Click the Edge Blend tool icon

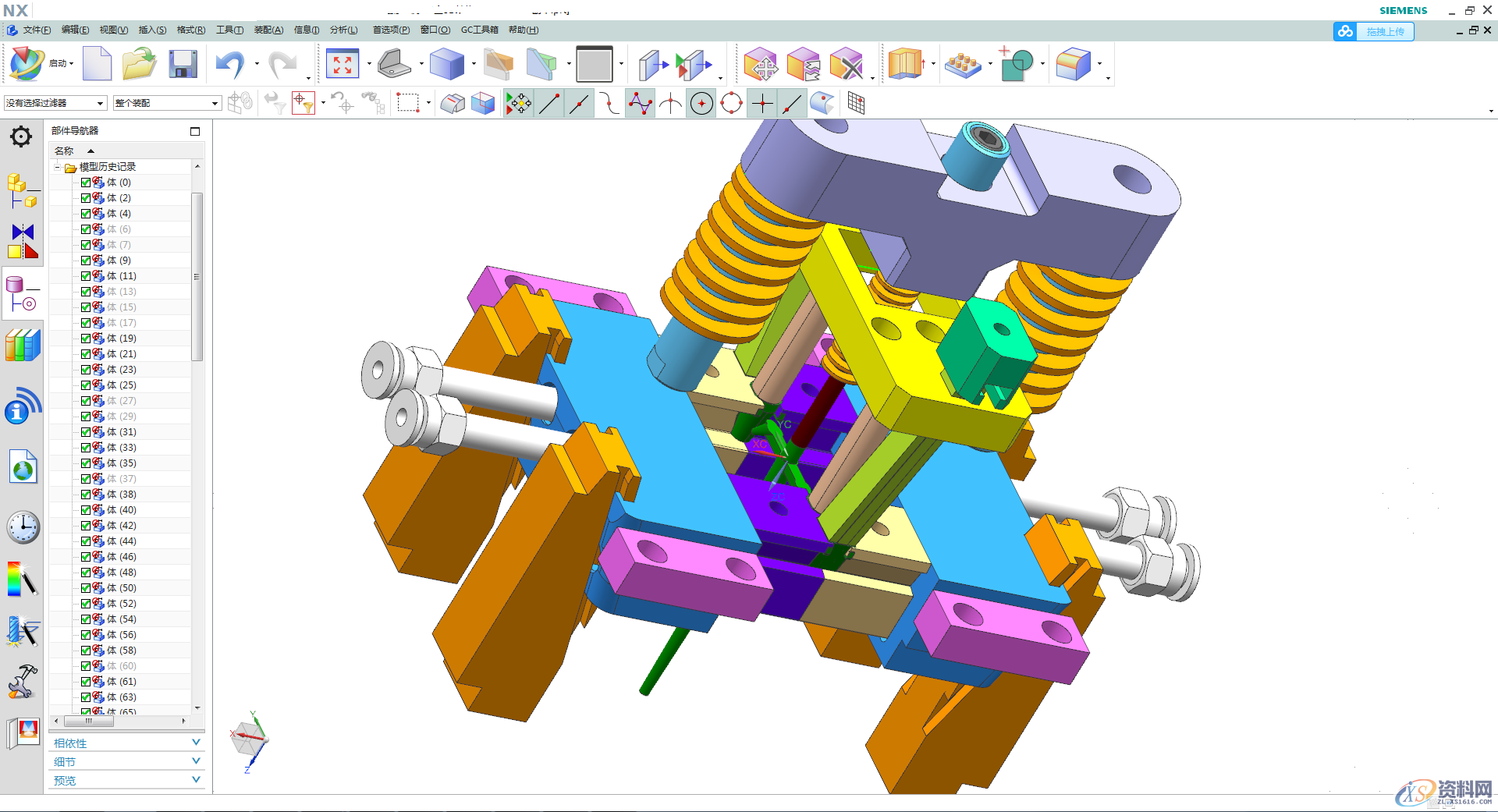(1073, 64)
